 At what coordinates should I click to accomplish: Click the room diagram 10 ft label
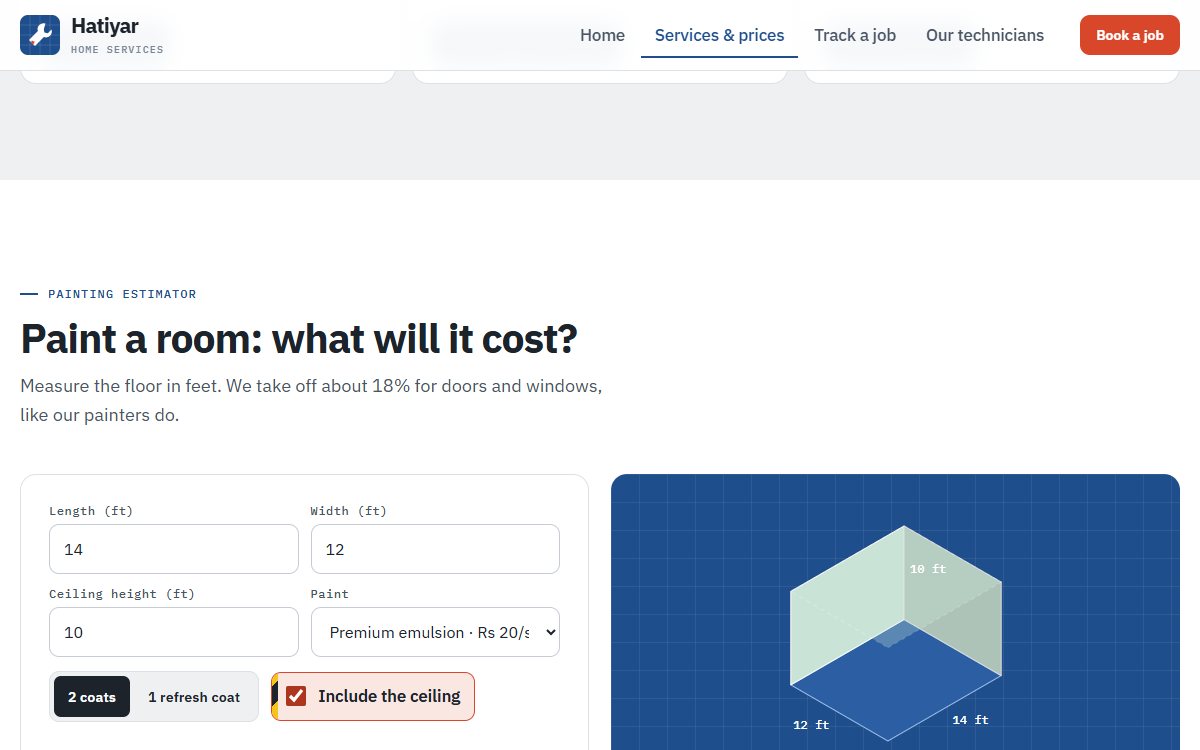(x=927, y=569)
